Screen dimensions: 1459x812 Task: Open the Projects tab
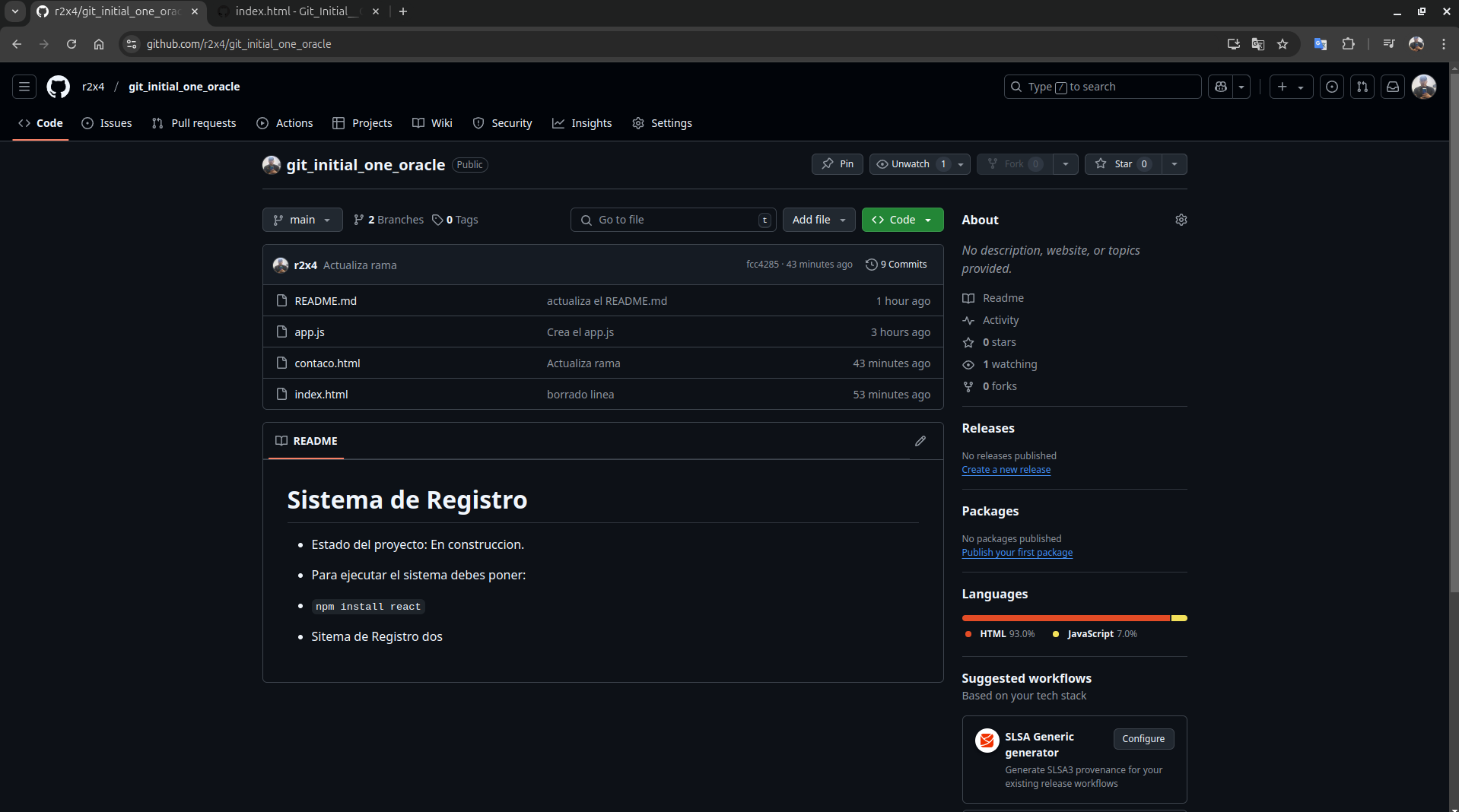363,123
